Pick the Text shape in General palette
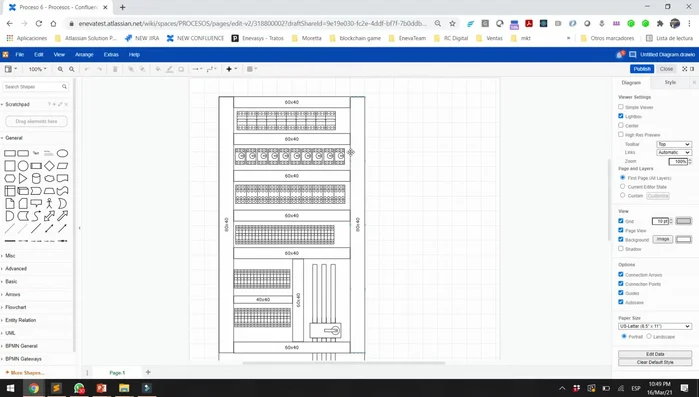Viewport: 699px width, 397px height. coord(36,153)
